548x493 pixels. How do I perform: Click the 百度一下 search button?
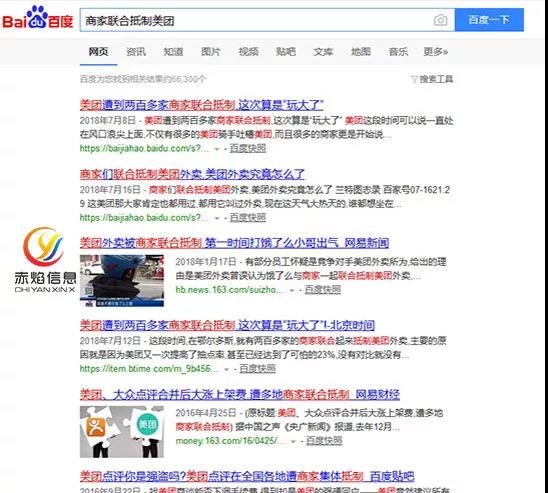pyautogui.click(x=489, y=20)
